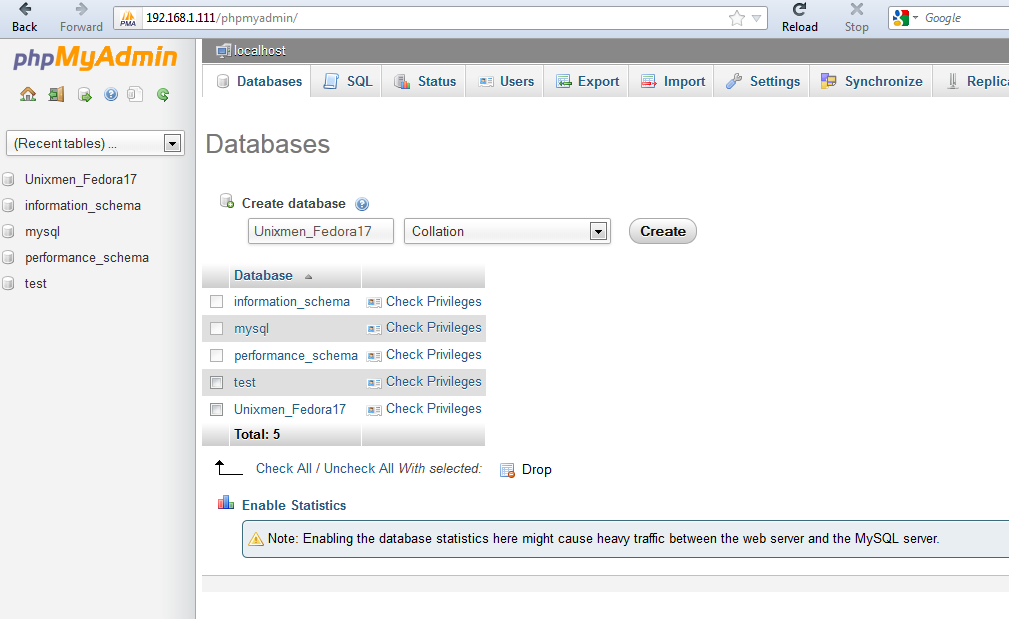Screen dimensions: 1009x619
Task: Click the localhost server icon in breadcrumb
Action: coord(223,51)
